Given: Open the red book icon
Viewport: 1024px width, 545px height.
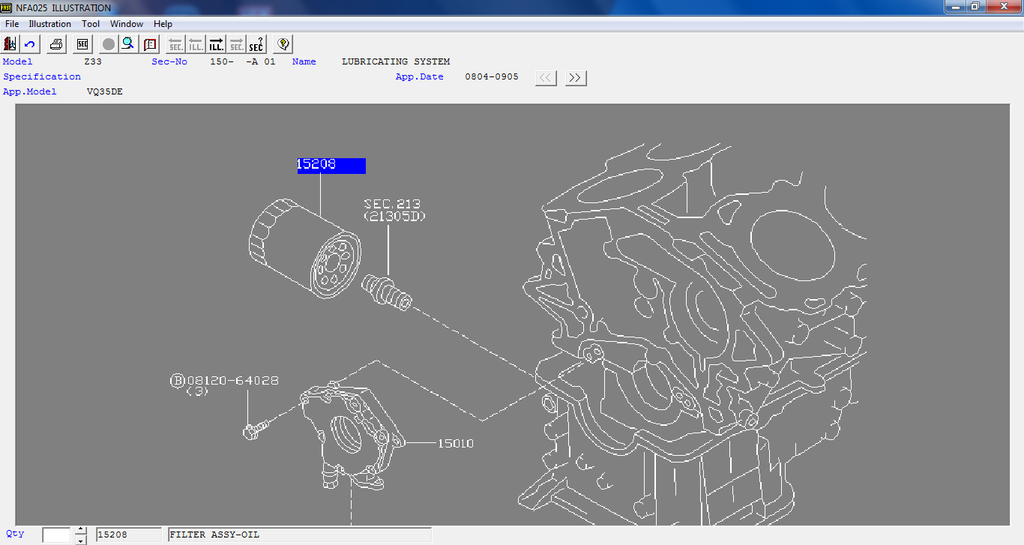Looking at the screenshot, I should pyautogui.click(x=150, y=44).
